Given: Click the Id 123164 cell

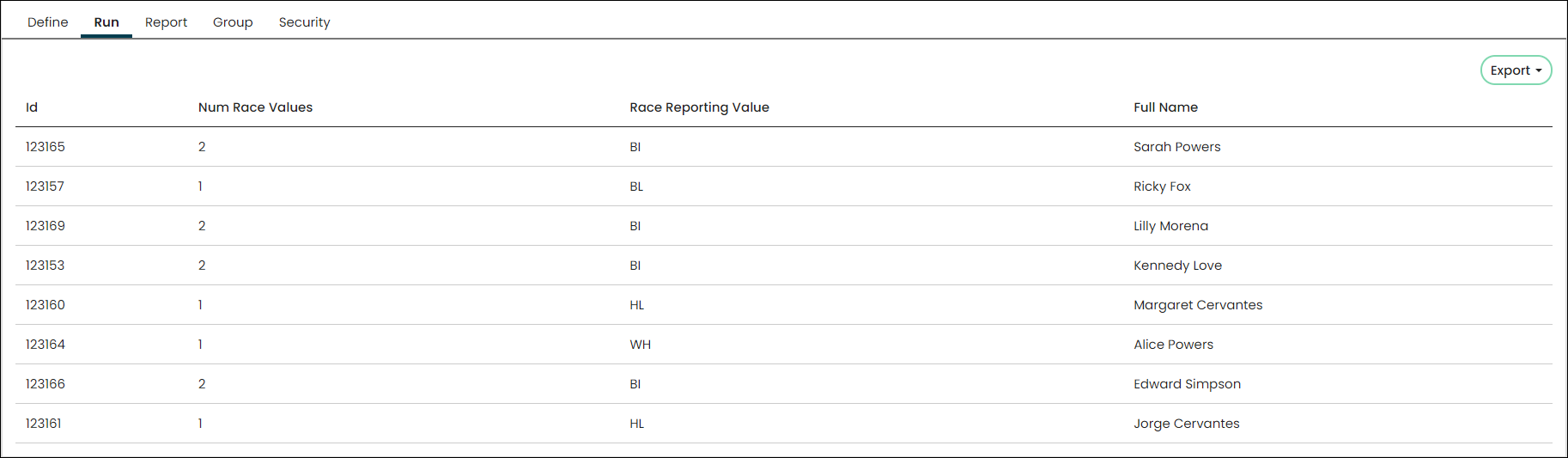Looking at the screenshot, I should 45,345.
